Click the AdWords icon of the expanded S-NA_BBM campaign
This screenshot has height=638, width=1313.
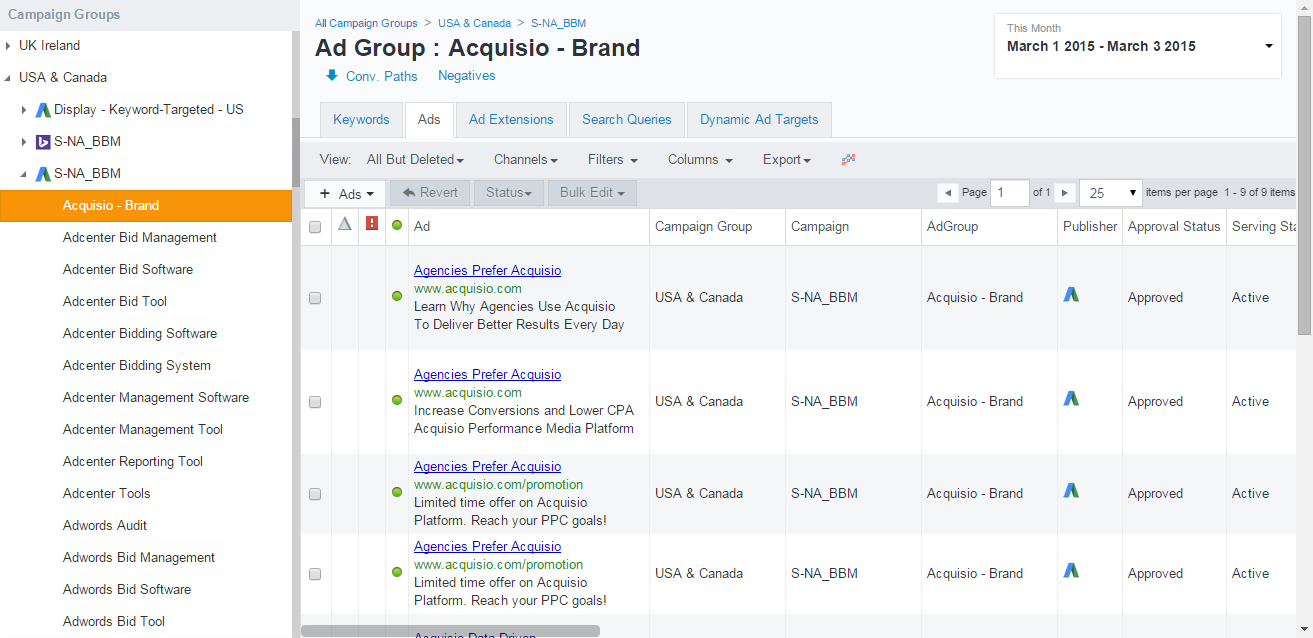coord(43,174)
